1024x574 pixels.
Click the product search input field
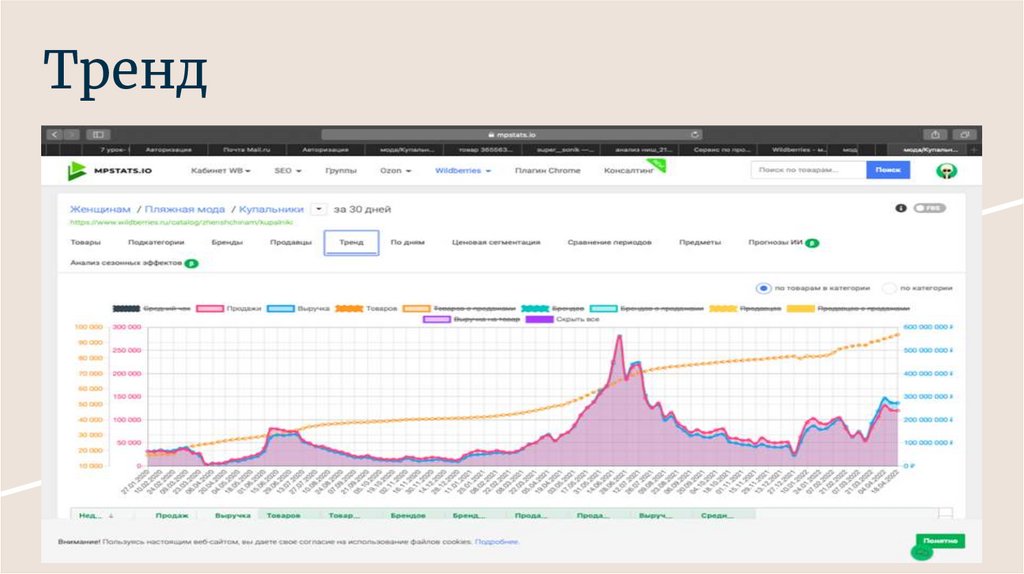coord(808,170)
